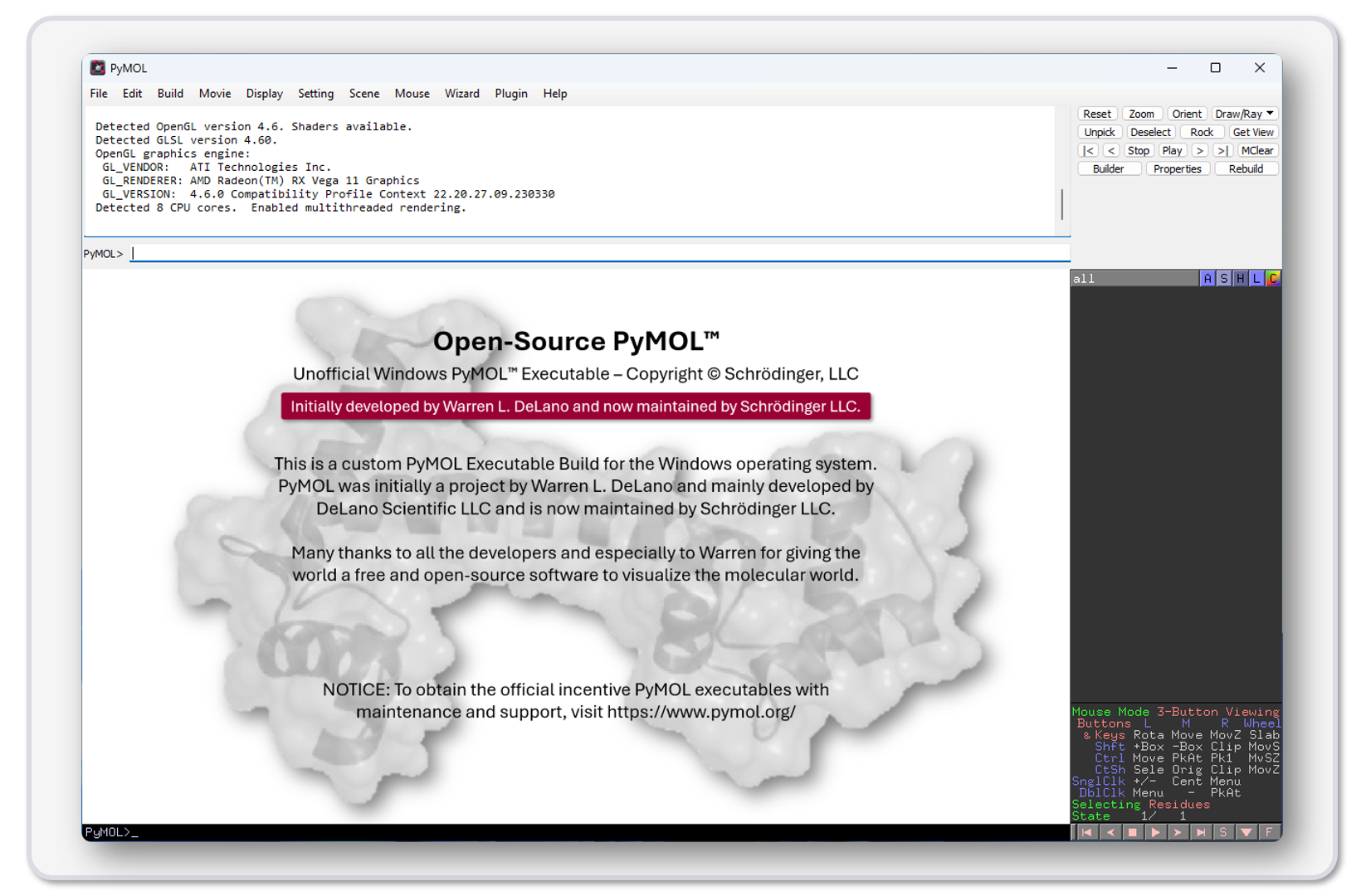Open the C (Color) menu for all
Screen dimensions: 1366x896
[1273, 279]
